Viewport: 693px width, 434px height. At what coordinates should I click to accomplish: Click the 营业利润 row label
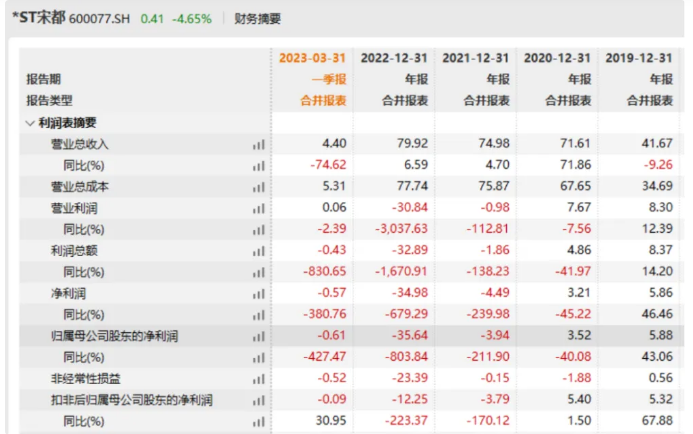[74, 208]
